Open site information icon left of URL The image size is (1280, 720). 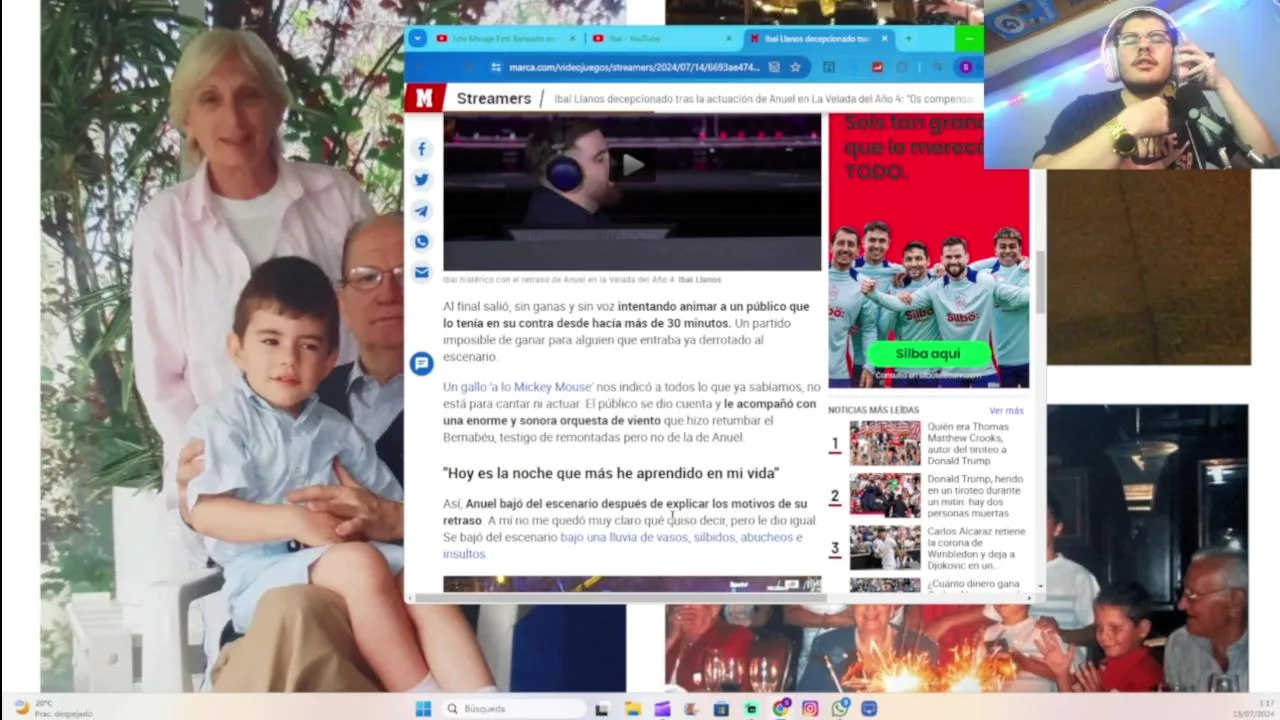tap(495, 67)
